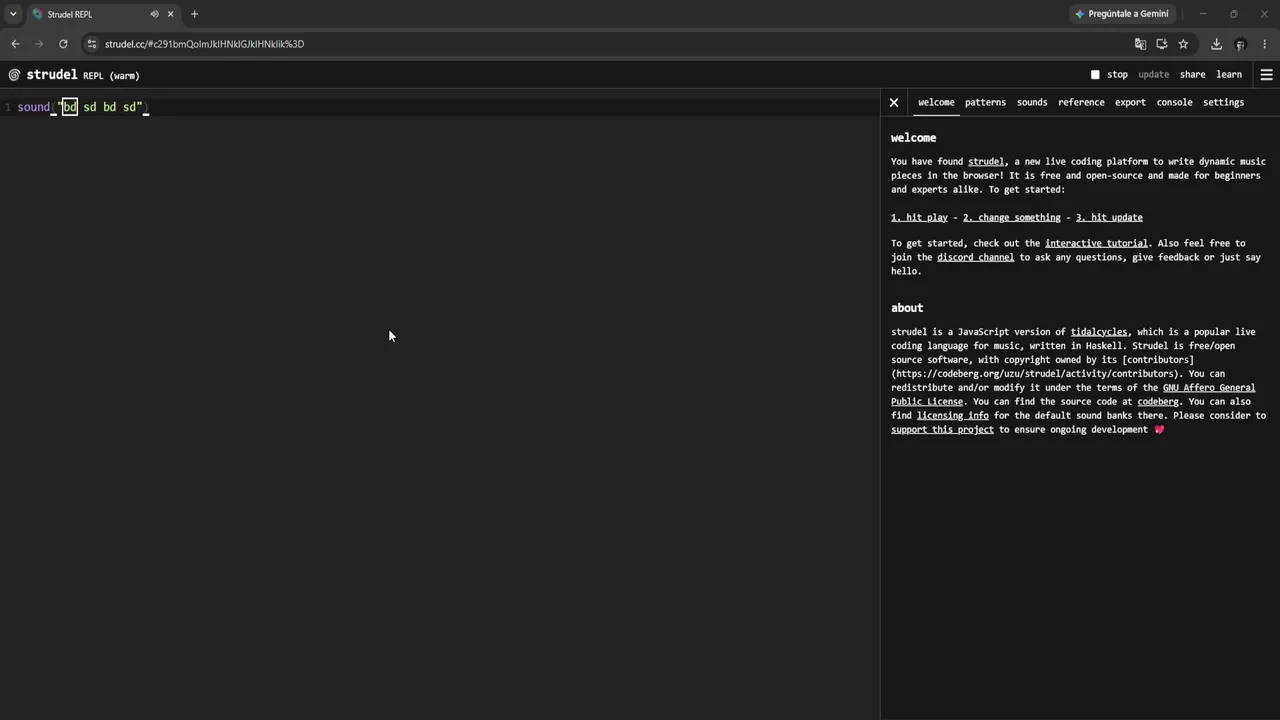
Task: Stop playback with the stop button
Action: (1109, 75)
